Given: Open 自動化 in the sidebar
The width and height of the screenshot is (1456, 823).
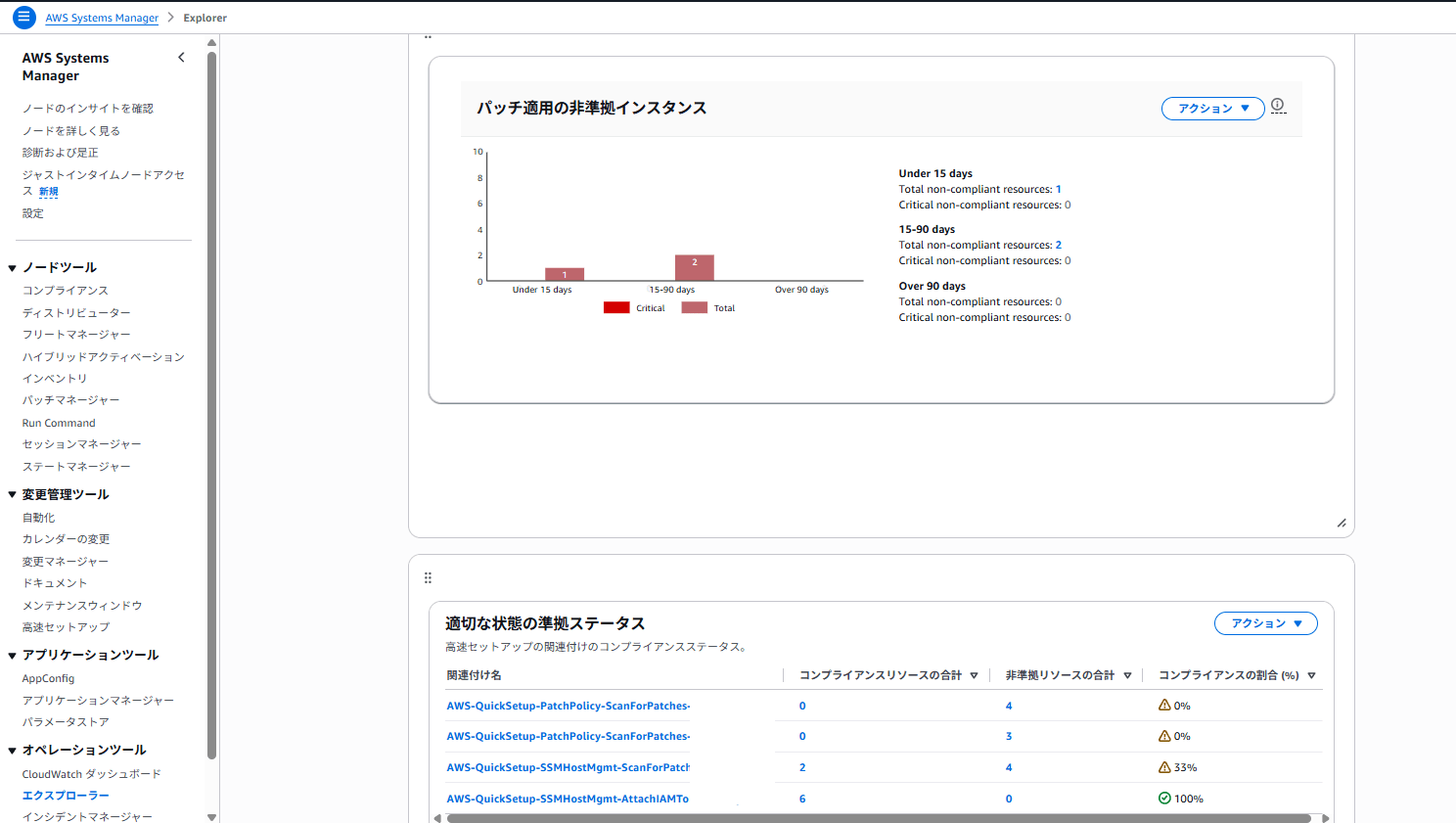Looking at the screenshot, I should pyautogui.click(x=39, y=518).
